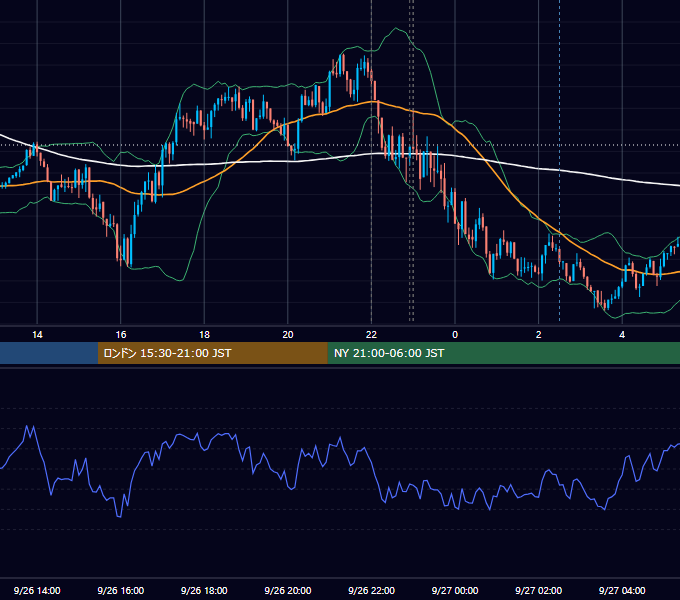Click the 9/26 20:00 date label
This screenshot has height=600, width=680.
tap(288, 590)
